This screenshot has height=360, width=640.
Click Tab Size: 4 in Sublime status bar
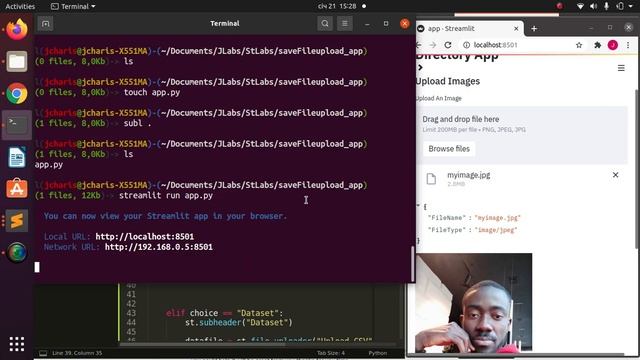331,353
